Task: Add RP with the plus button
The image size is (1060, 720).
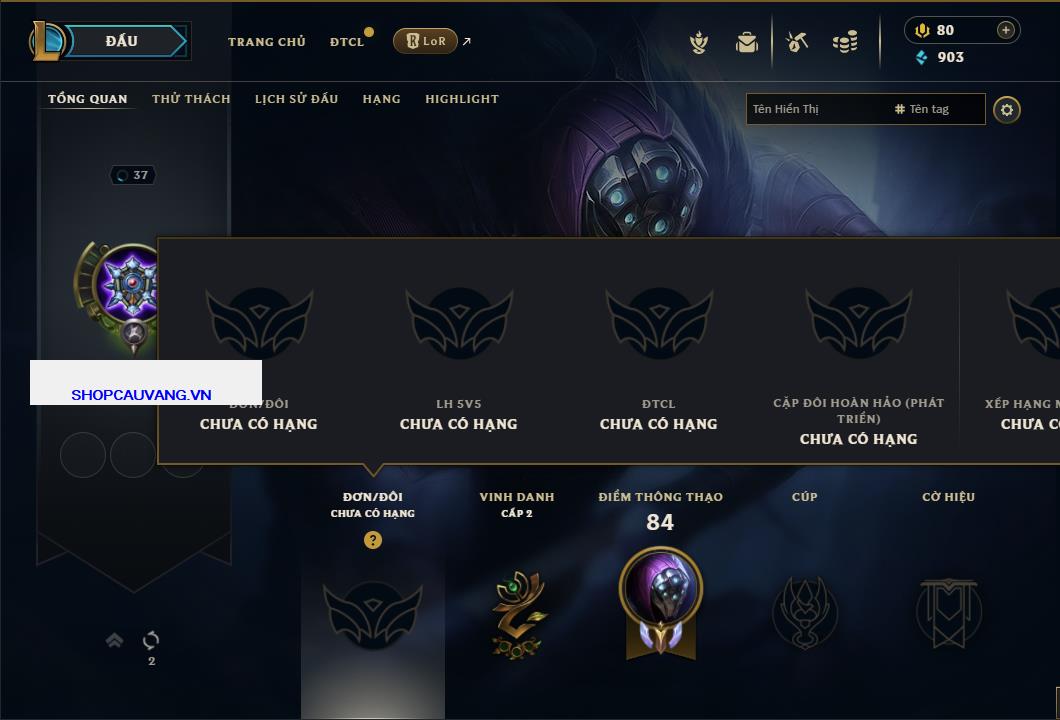Action: 1006,30
